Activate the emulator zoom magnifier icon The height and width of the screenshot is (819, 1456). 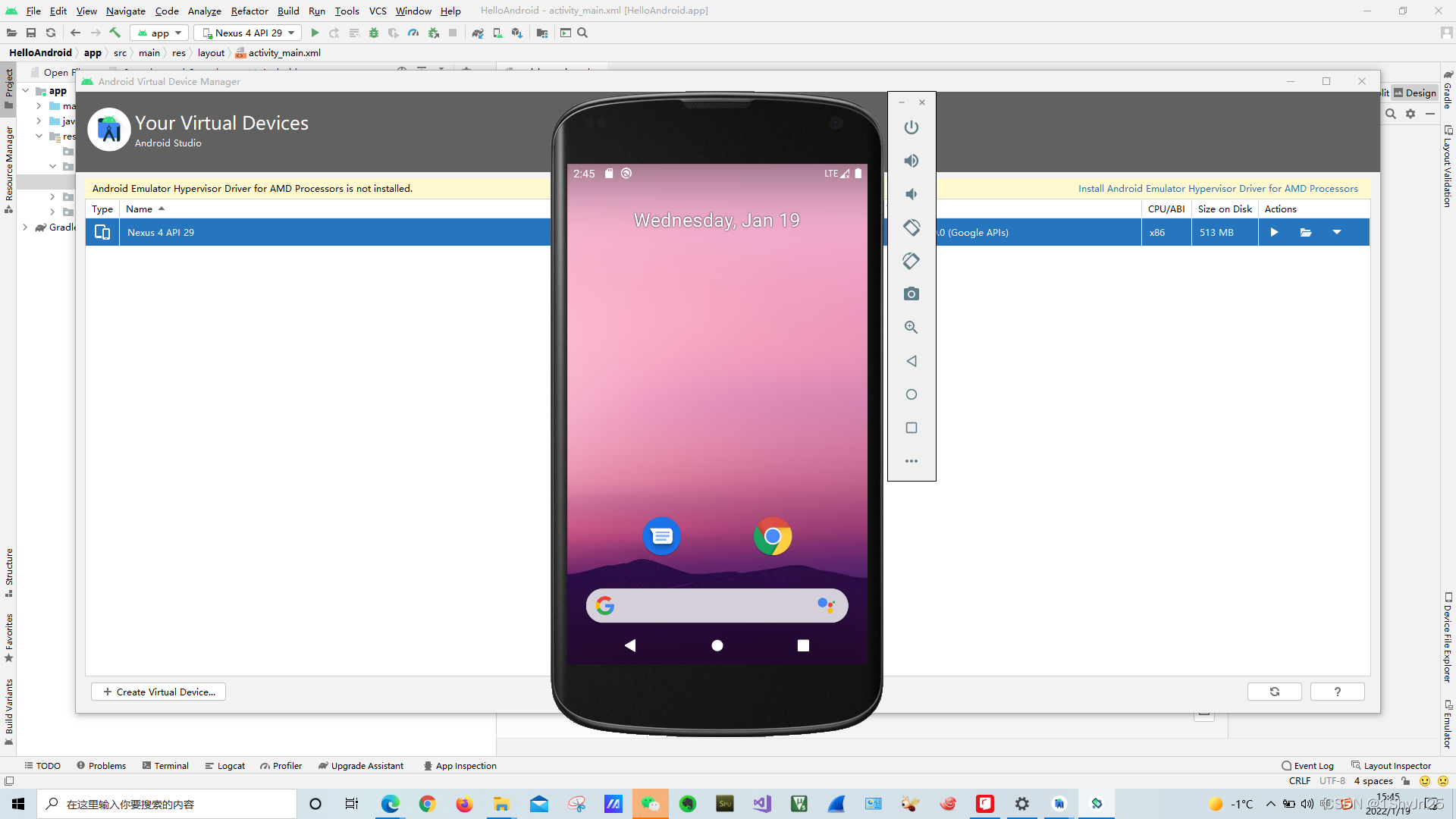click(912, 328)
